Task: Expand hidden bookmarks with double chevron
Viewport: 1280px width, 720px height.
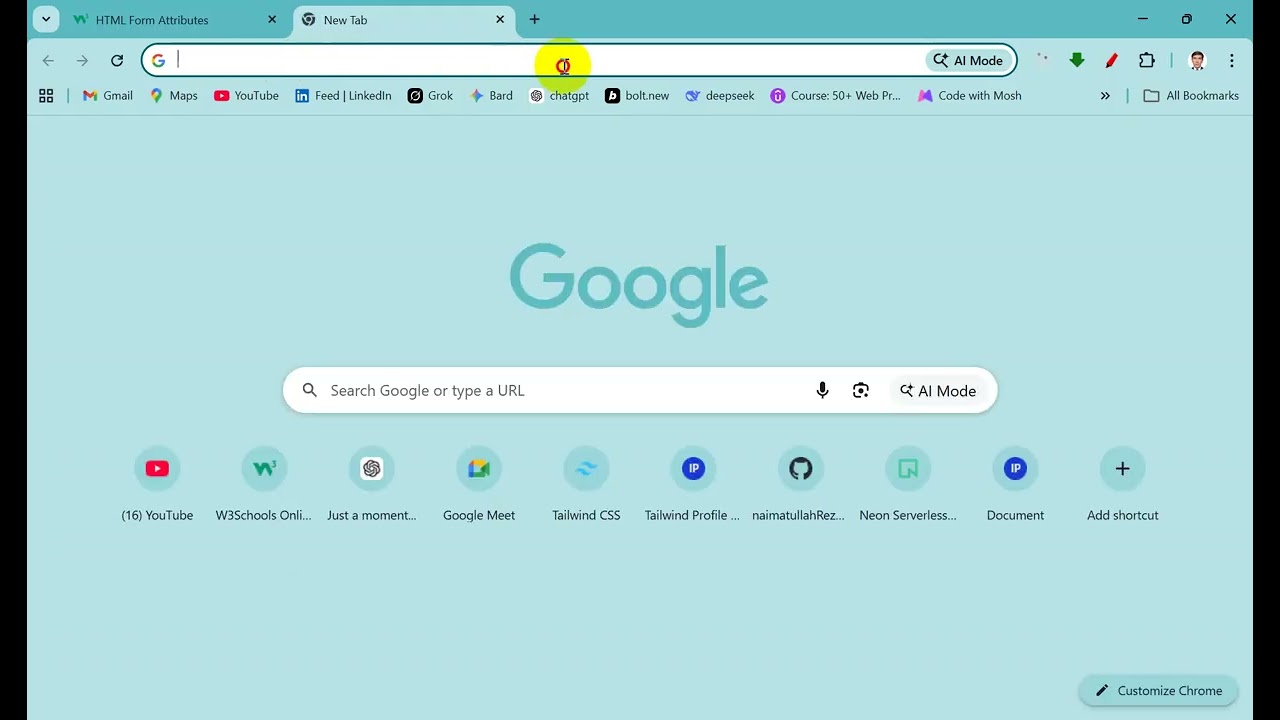Action: [x=1105, y=96]
